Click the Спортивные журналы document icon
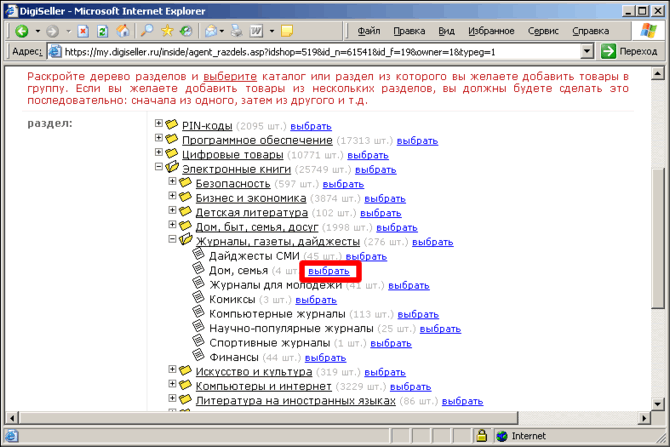Viewport: 670px width, 447px height. 198,341
